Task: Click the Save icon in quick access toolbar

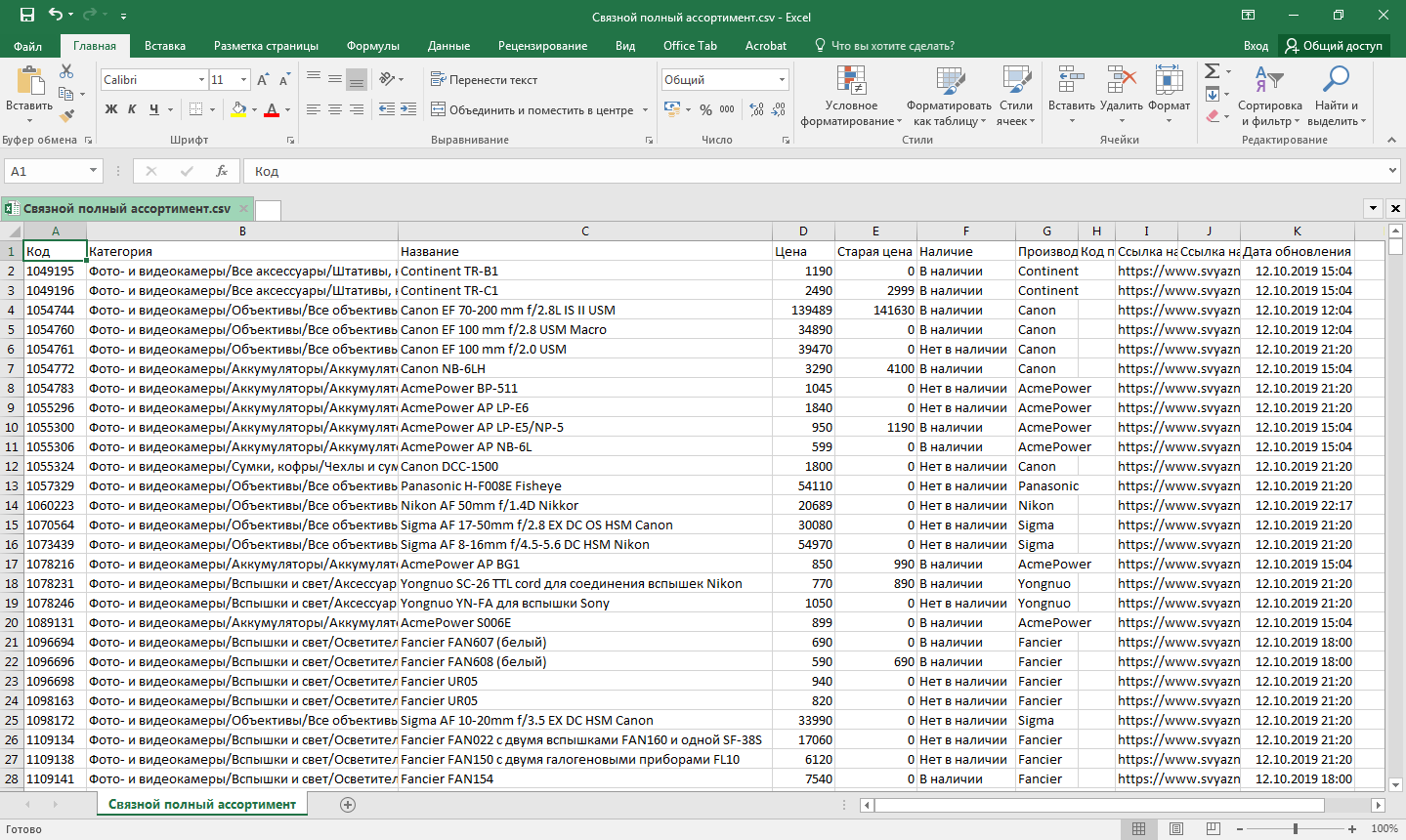Action: [26, 15]
